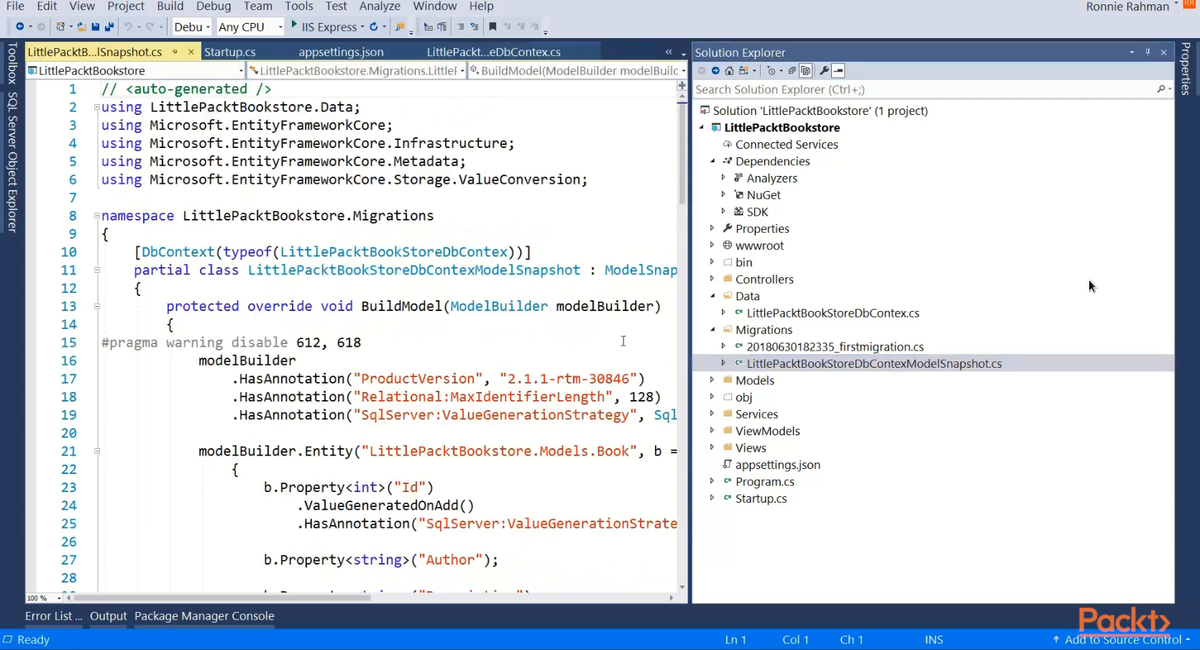The image size is (1200, 650).
Task: Open the Analyze menu
Action: [x=380, y=6]
